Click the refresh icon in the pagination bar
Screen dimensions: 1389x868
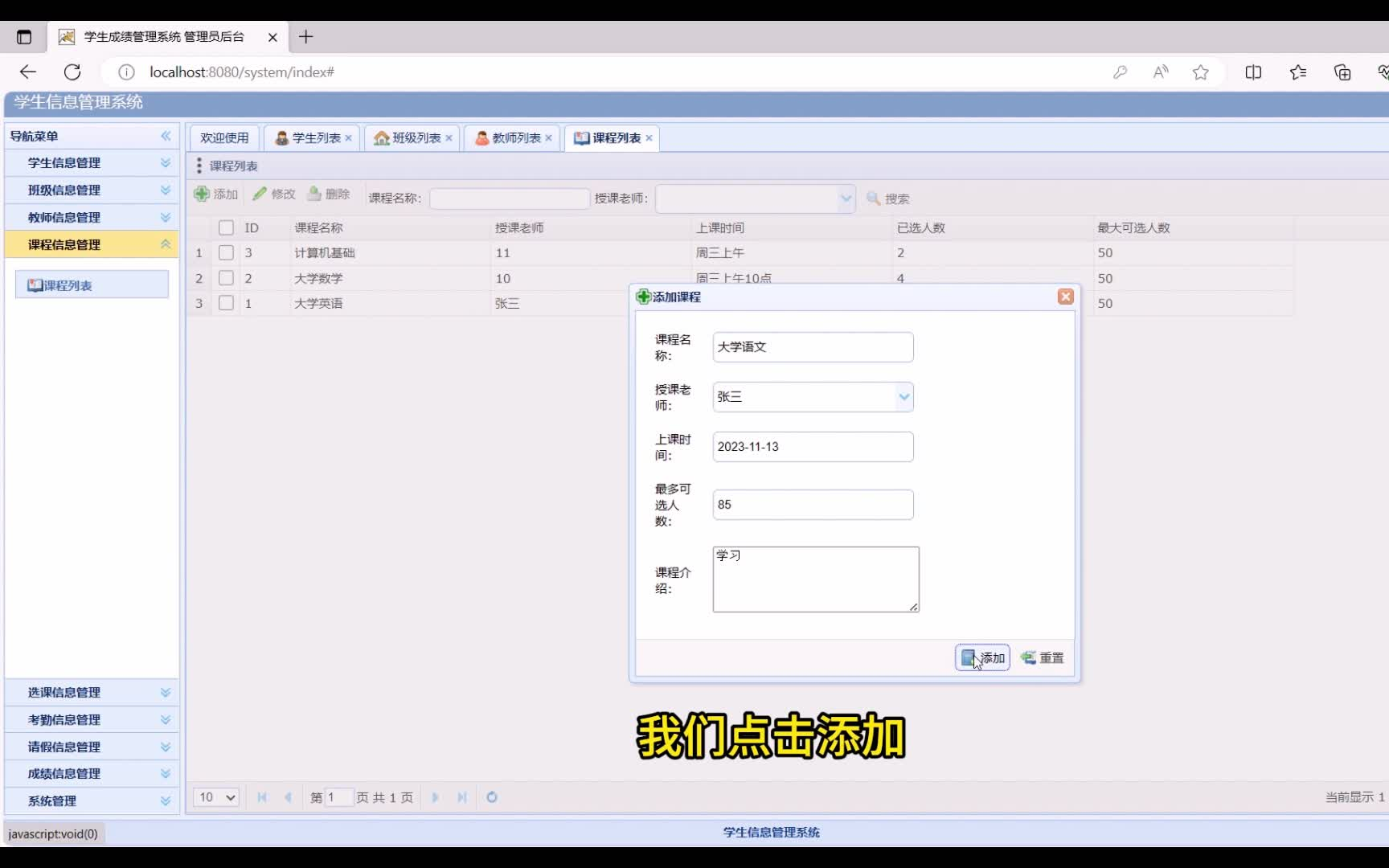pyautogui.click(x=491, y=797)
